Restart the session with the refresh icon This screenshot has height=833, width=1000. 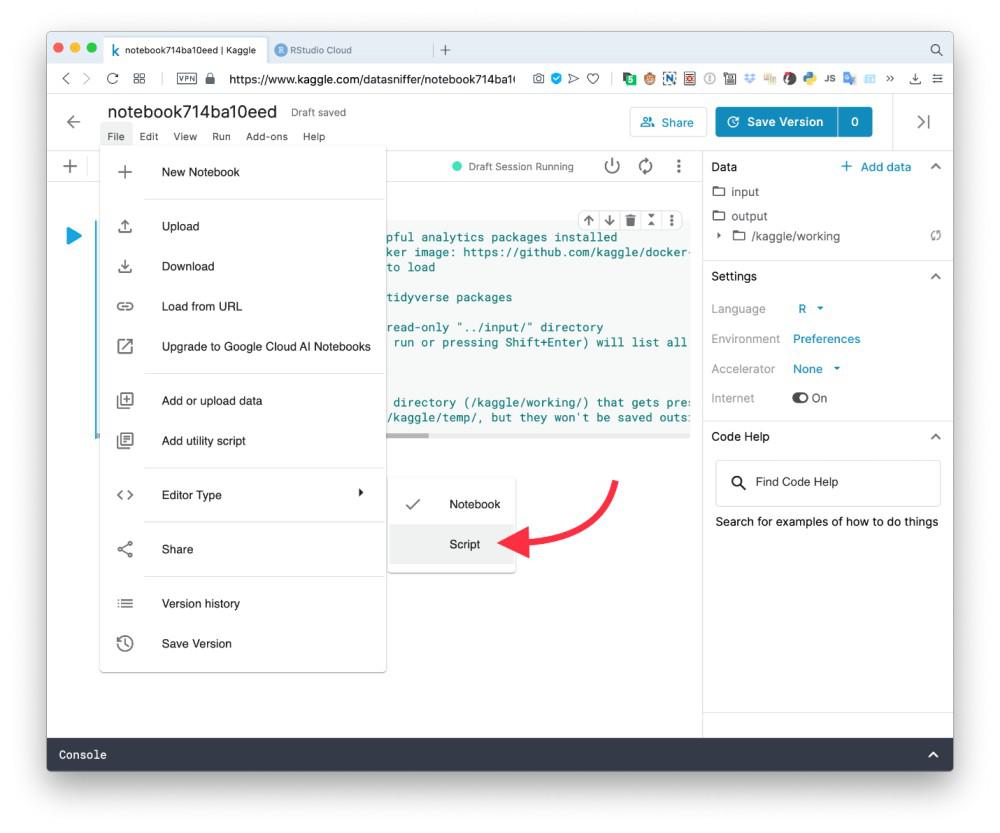click(645, 166)
